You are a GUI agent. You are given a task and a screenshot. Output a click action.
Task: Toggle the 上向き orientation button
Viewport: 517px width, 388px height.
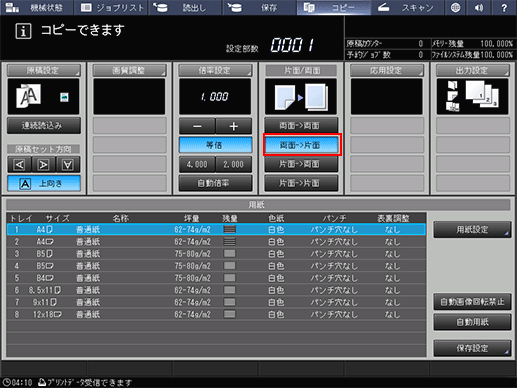[44, 183]
